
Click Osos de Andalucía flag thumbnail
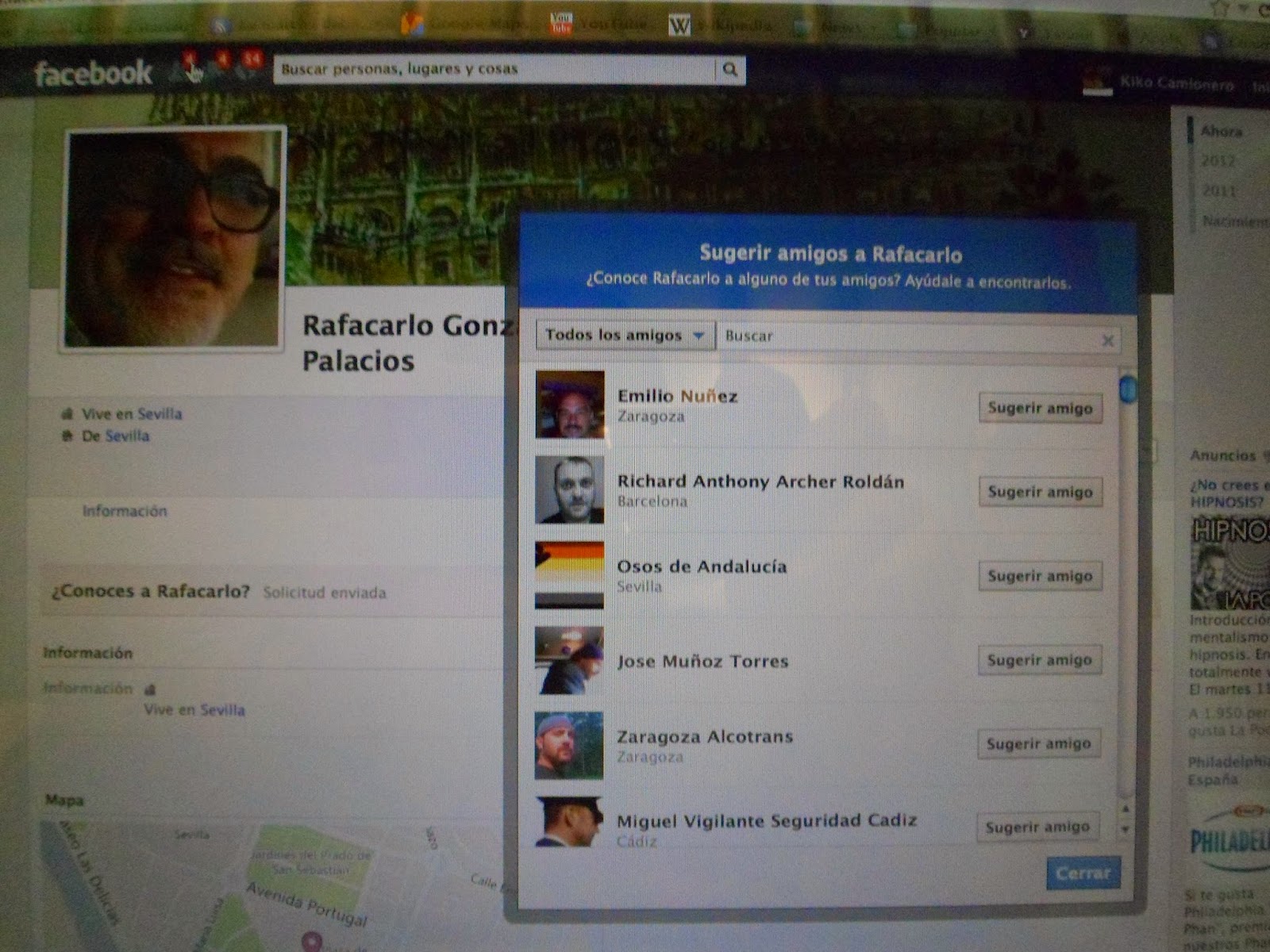click(569, 574)
